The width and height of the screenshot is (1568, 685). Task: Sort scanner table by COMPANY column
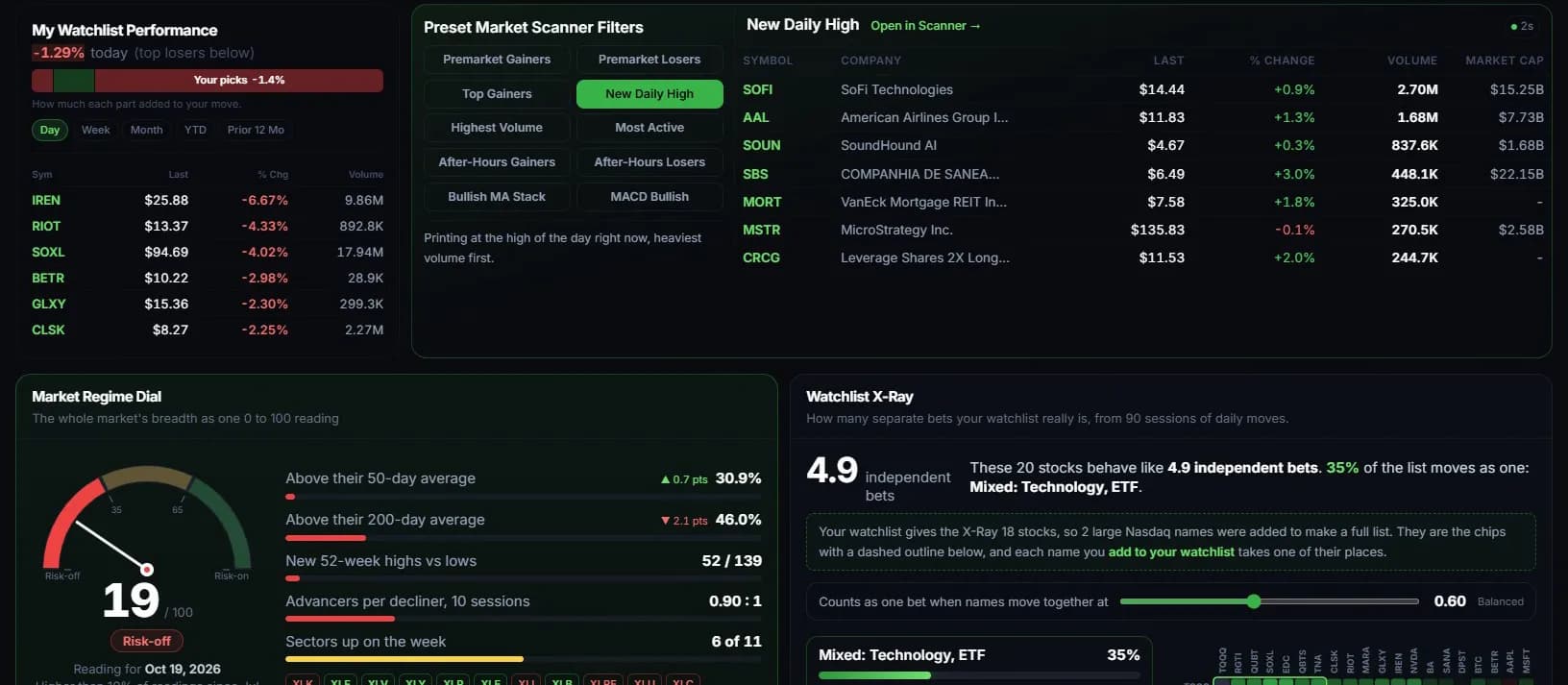pyautogui.click(x=870, y=61)
